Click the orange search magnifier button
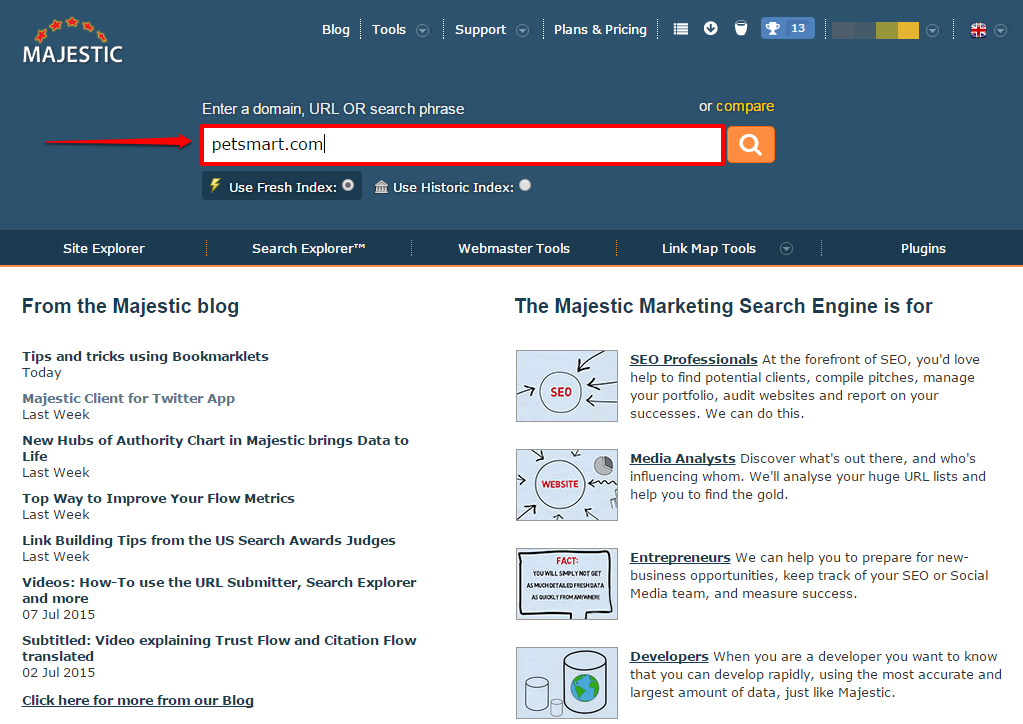Image resolution: width=1023 pixels, height=724 pixels. 750,145
